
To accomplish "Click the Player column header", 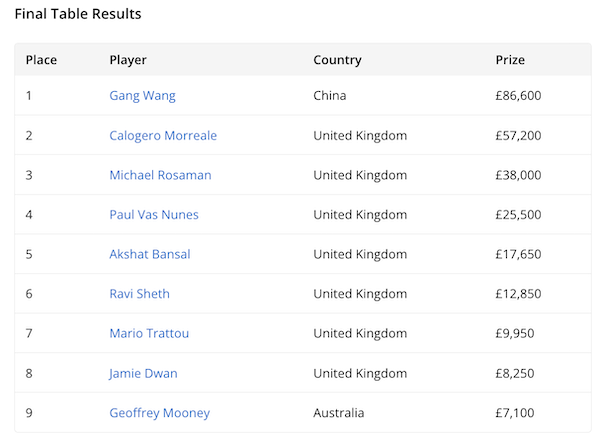I will click(128, 60).
